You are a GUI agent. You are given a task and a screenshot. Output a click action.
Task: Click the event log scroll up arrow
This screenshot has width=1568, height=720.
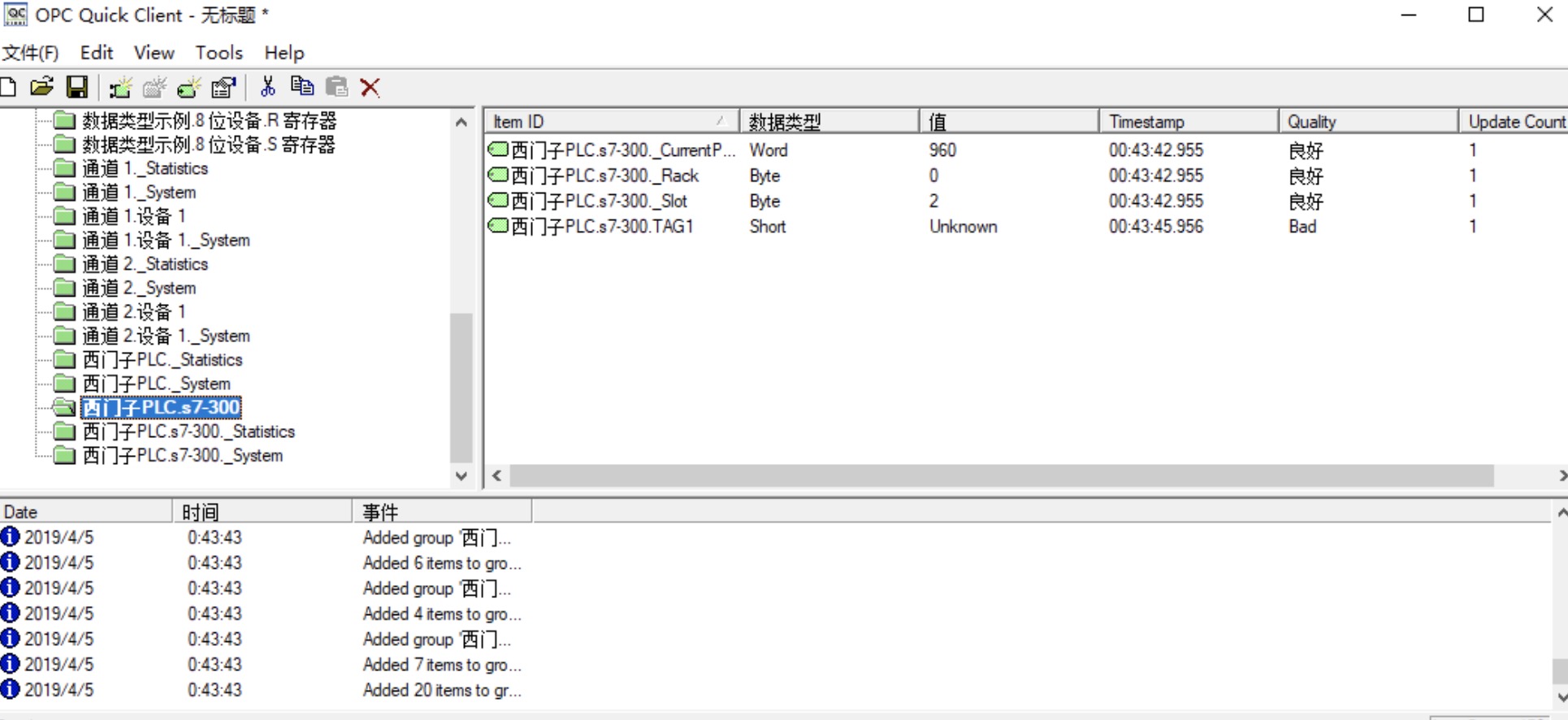click(1561, 512)
